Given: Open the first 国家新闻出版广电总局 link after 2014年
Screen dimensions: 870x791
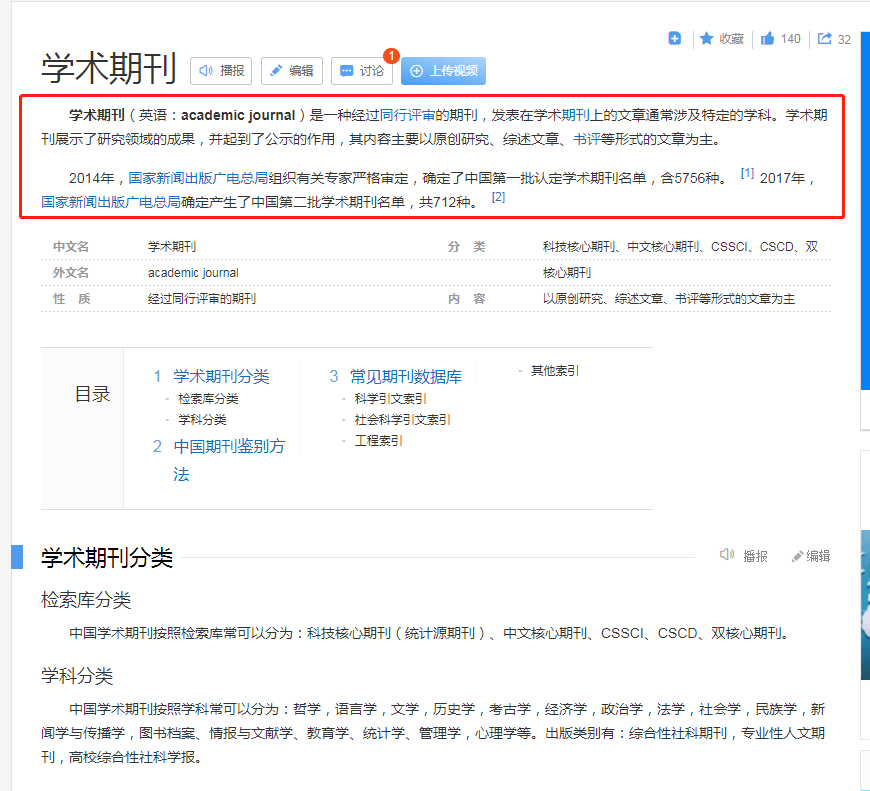Looking at the screenshot, I should click(x=198, y=178).
